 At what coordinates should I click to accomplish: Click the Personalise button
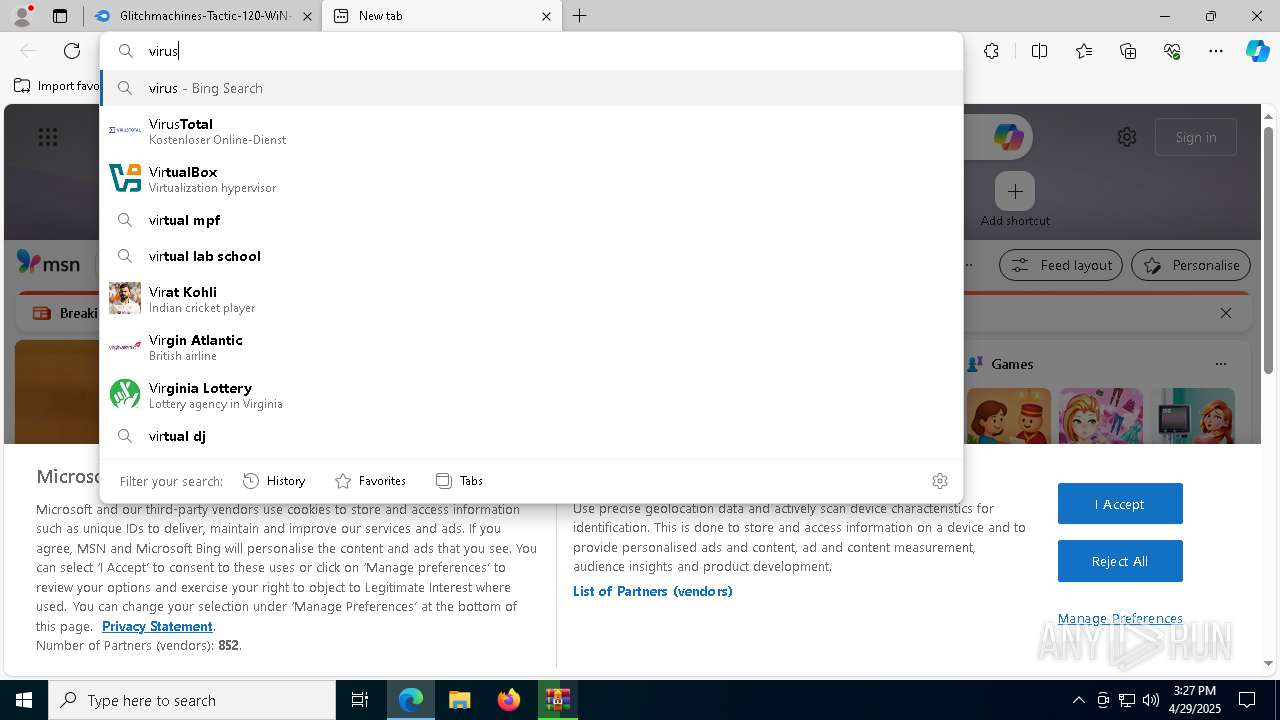(x=1191, y=265)
